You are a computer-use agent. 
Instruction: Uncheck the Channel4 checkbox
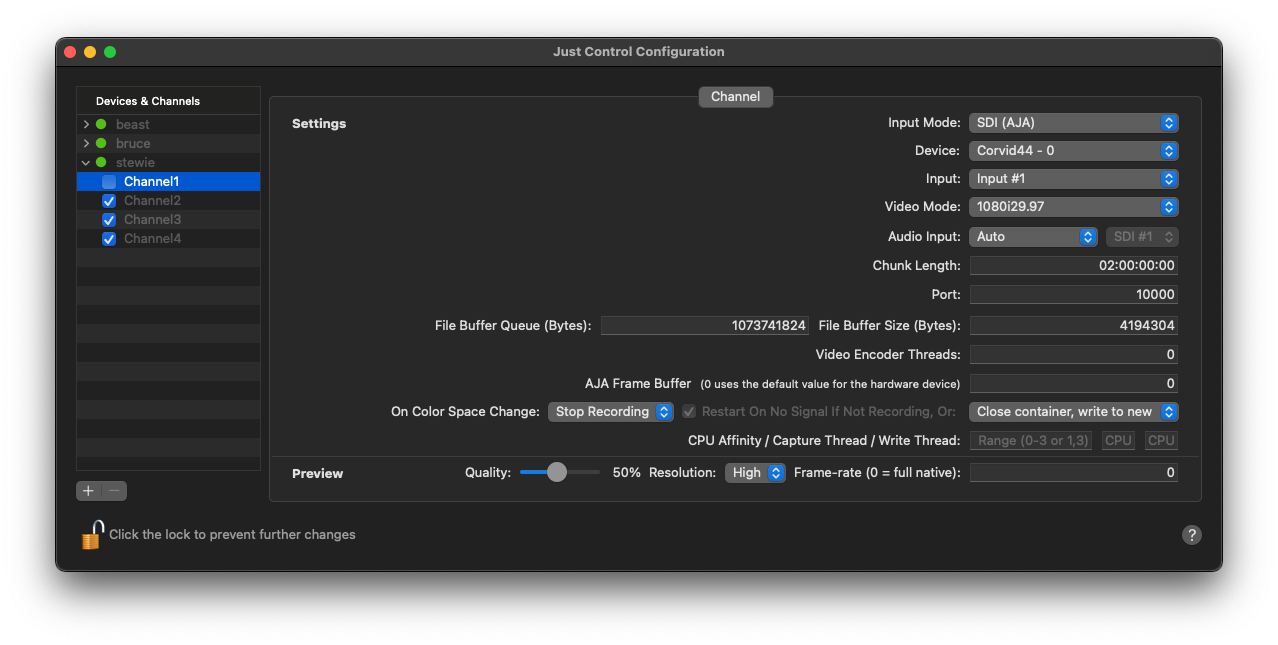point(109,239)
